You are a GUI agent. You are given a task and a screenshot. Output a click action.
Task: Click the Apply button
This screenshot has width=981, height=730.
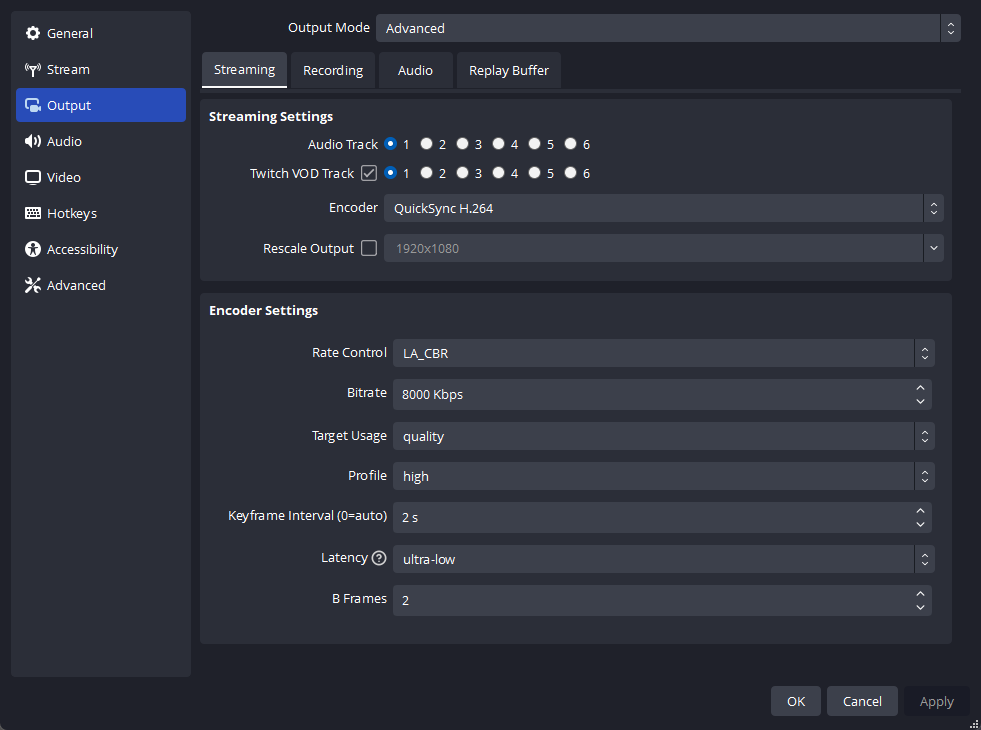937,701
